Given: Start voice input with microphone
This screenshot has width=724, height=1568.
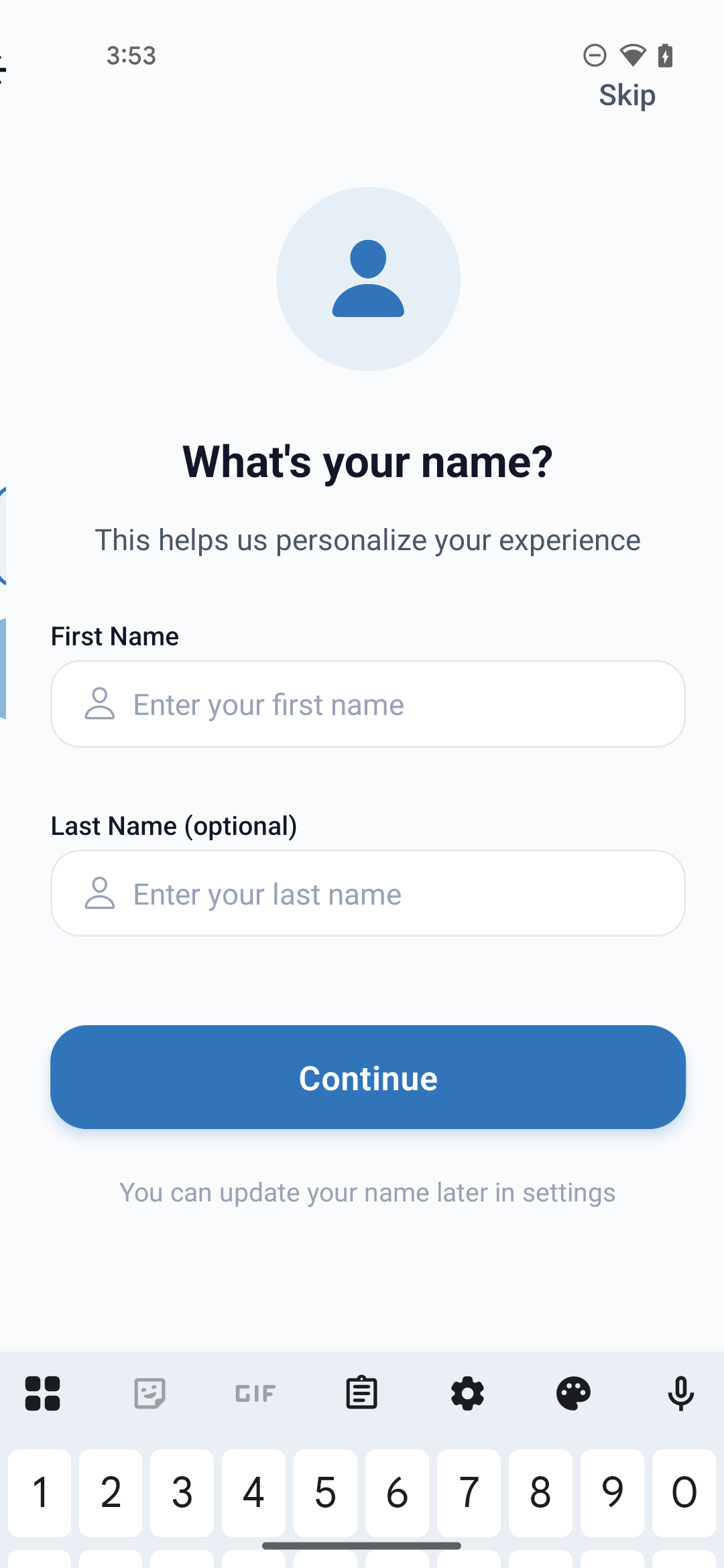Looking at the screenshot, I should [680, 1394].
